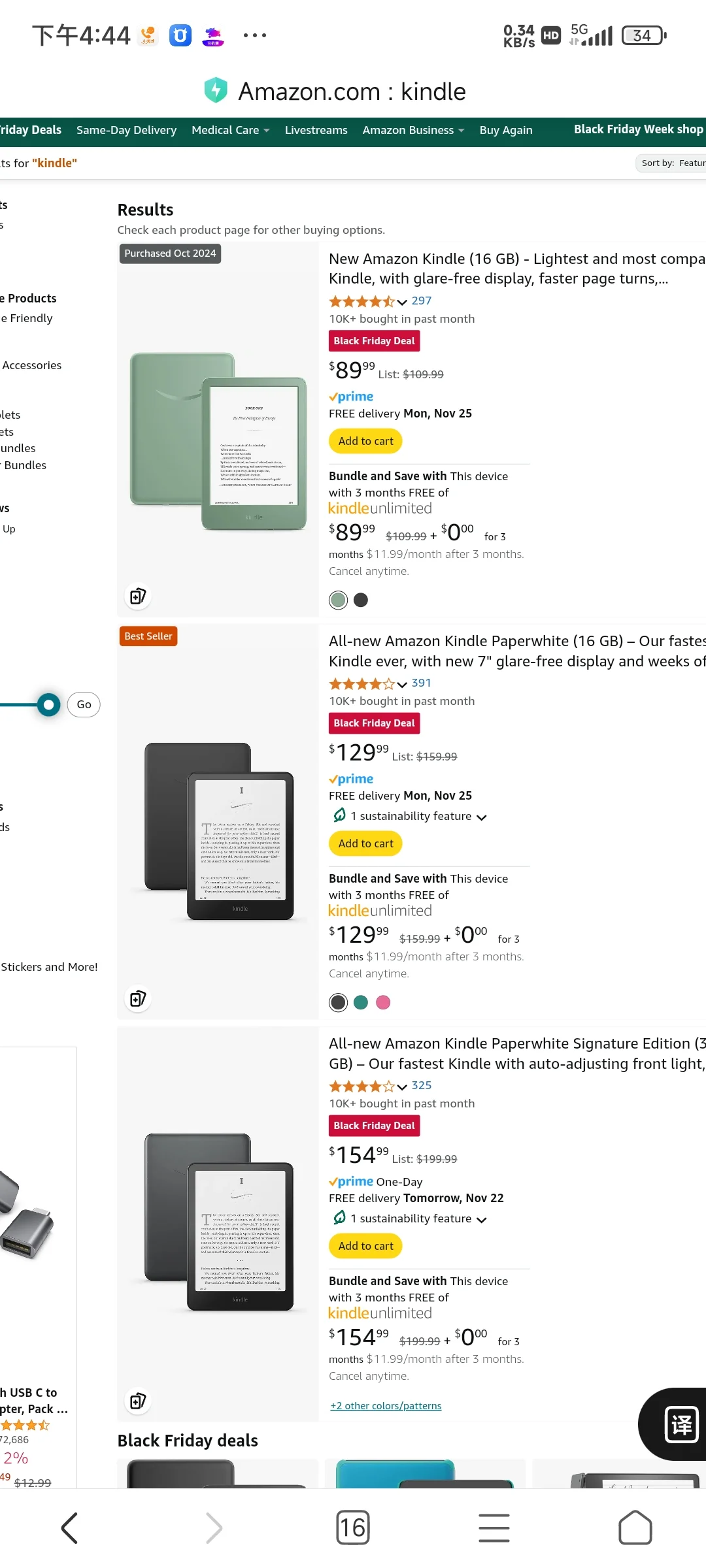
Task: Select the pink color swatch for Paperwhite
Action: 384,1002
